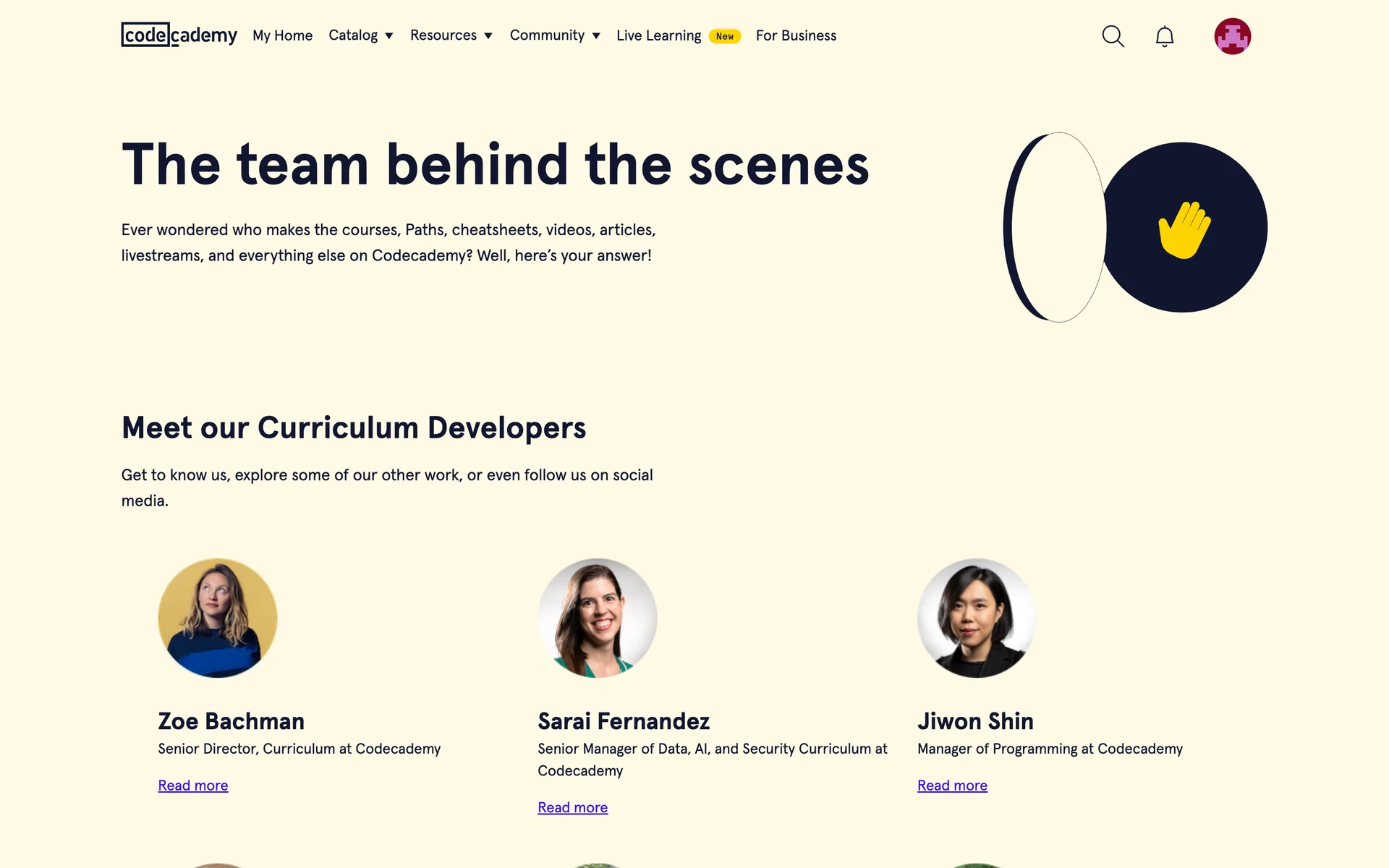Image resolution: width=1389 pixels, height=868 pixels.
Task: Open For Business page
Action: click(796, 35)
